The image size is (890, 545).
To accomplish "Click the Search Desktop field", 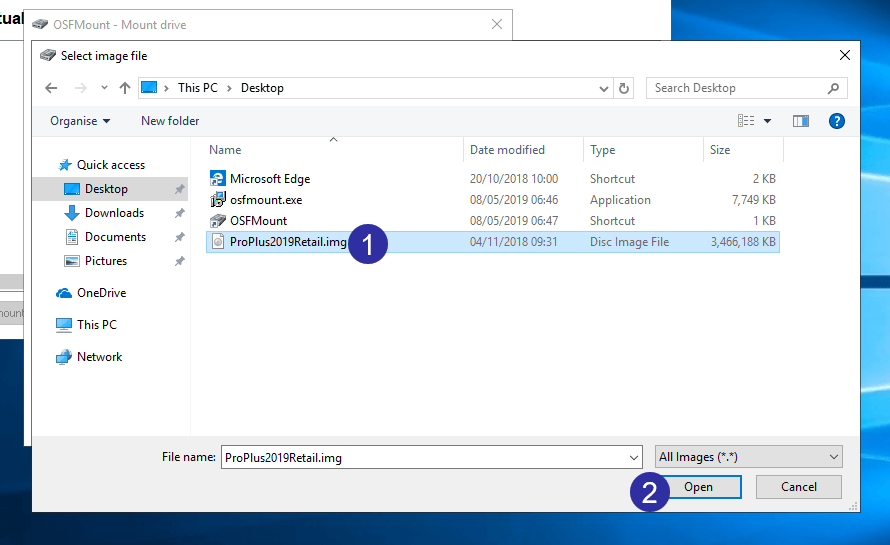I will click(746, 88).
